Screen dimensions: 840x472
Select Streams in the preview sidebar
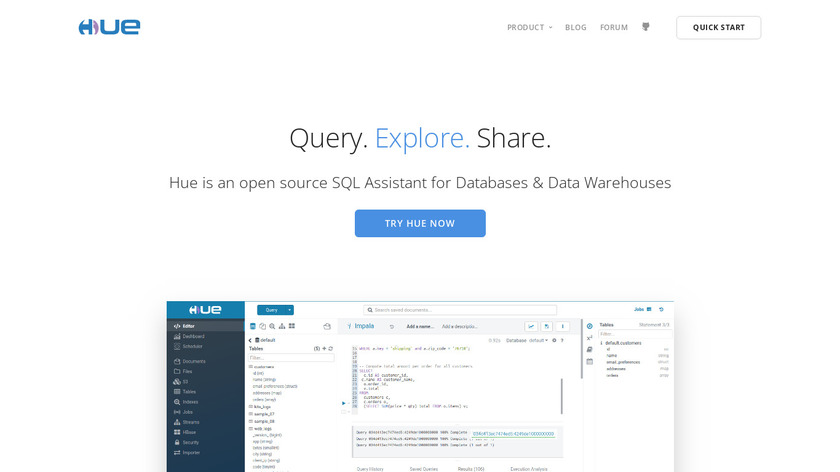pyautogui.click(x=186, y=422)
